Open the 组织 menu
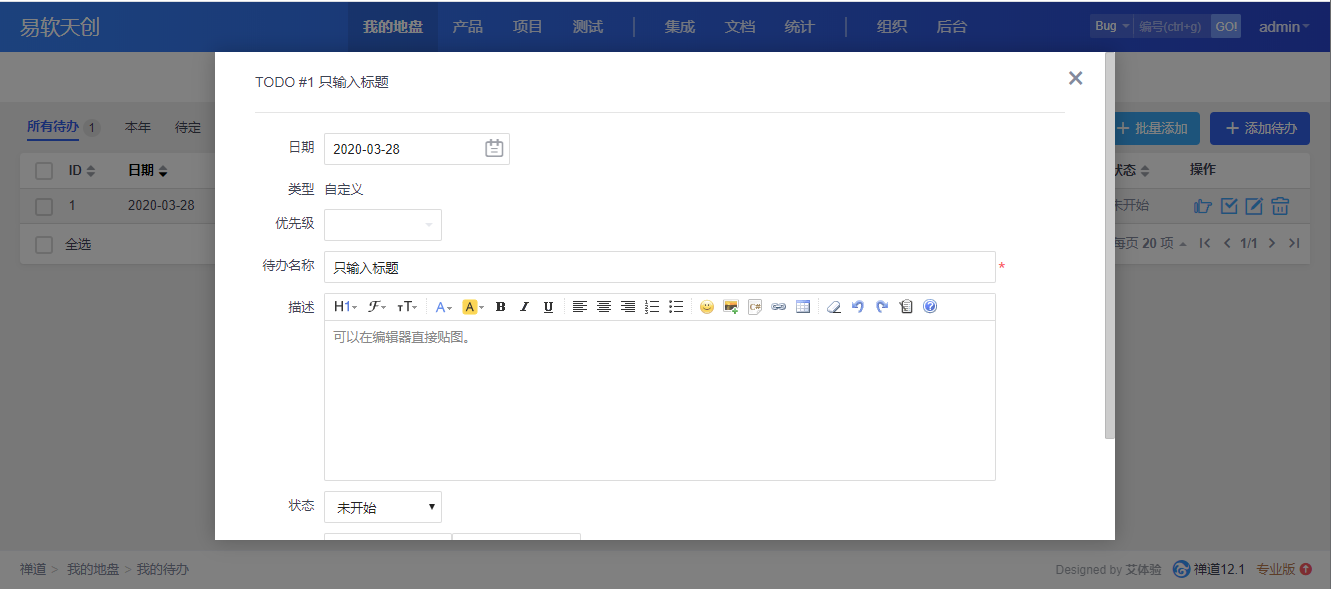The width and height of the screenshot is (1331, 589). click(892, 27)
